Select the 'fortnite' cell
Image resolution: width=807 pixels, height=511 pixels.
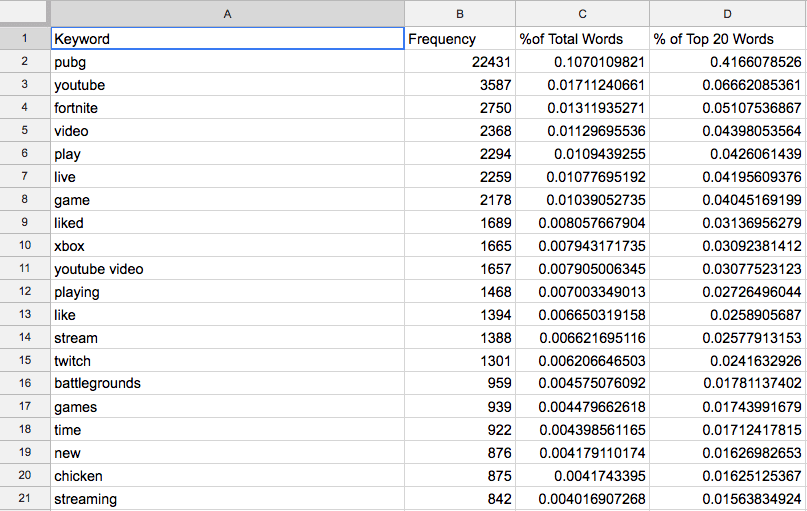coord(227,108)
